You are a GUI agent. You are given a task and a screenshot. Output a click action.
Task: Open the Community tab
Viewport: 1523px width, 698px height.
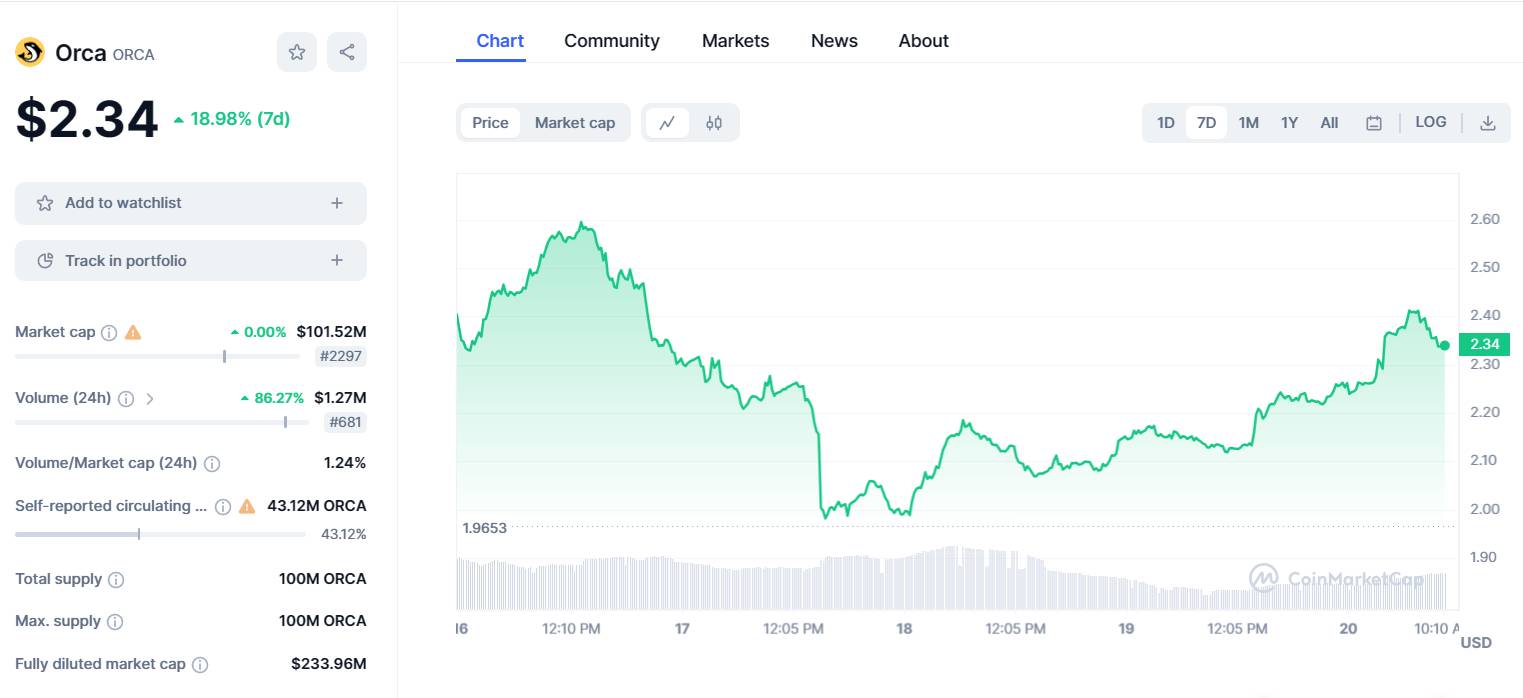pos(612,41)
